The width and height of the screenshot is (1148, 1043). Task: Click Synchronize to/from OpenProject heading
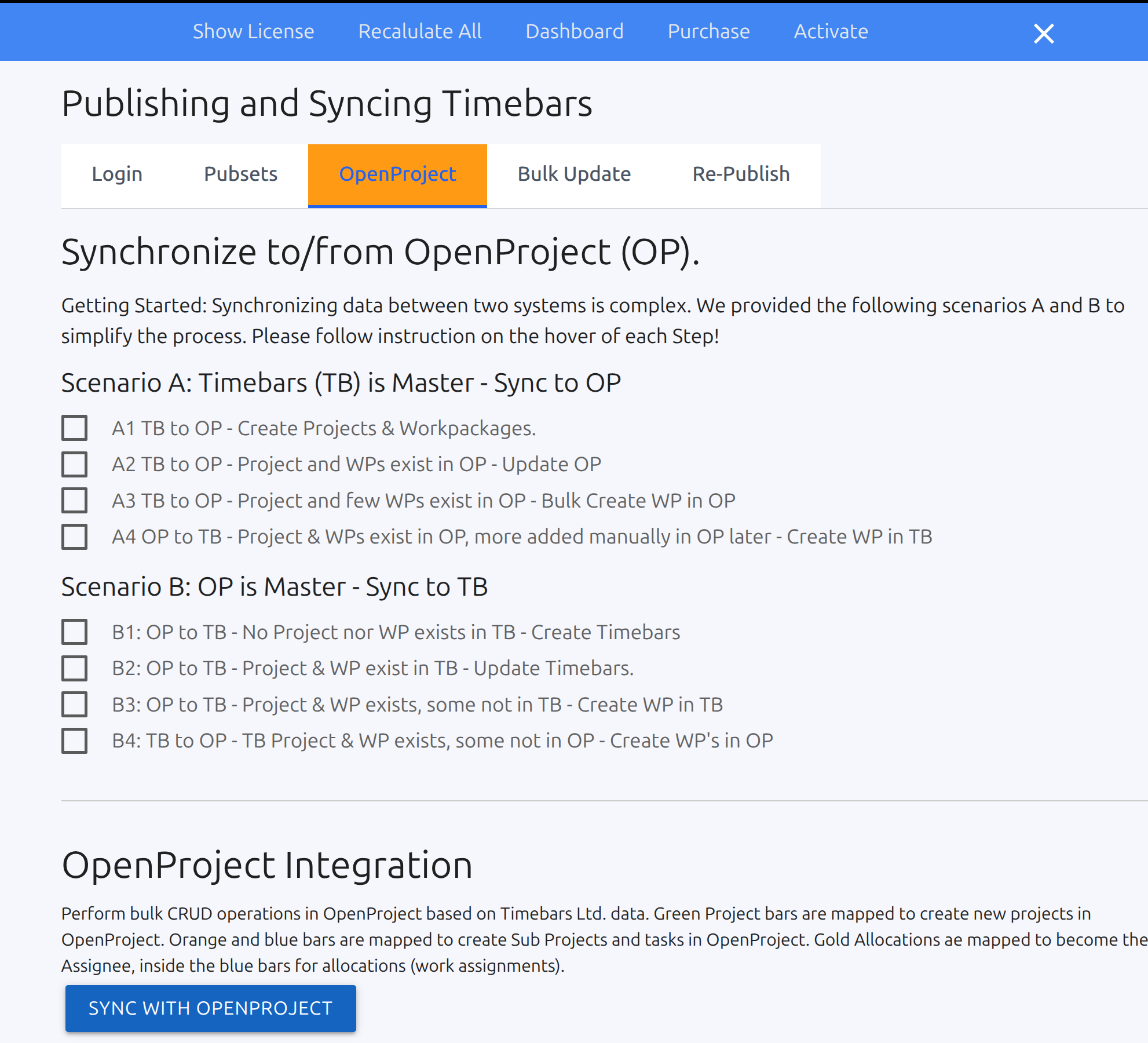[x=381, y=253]
